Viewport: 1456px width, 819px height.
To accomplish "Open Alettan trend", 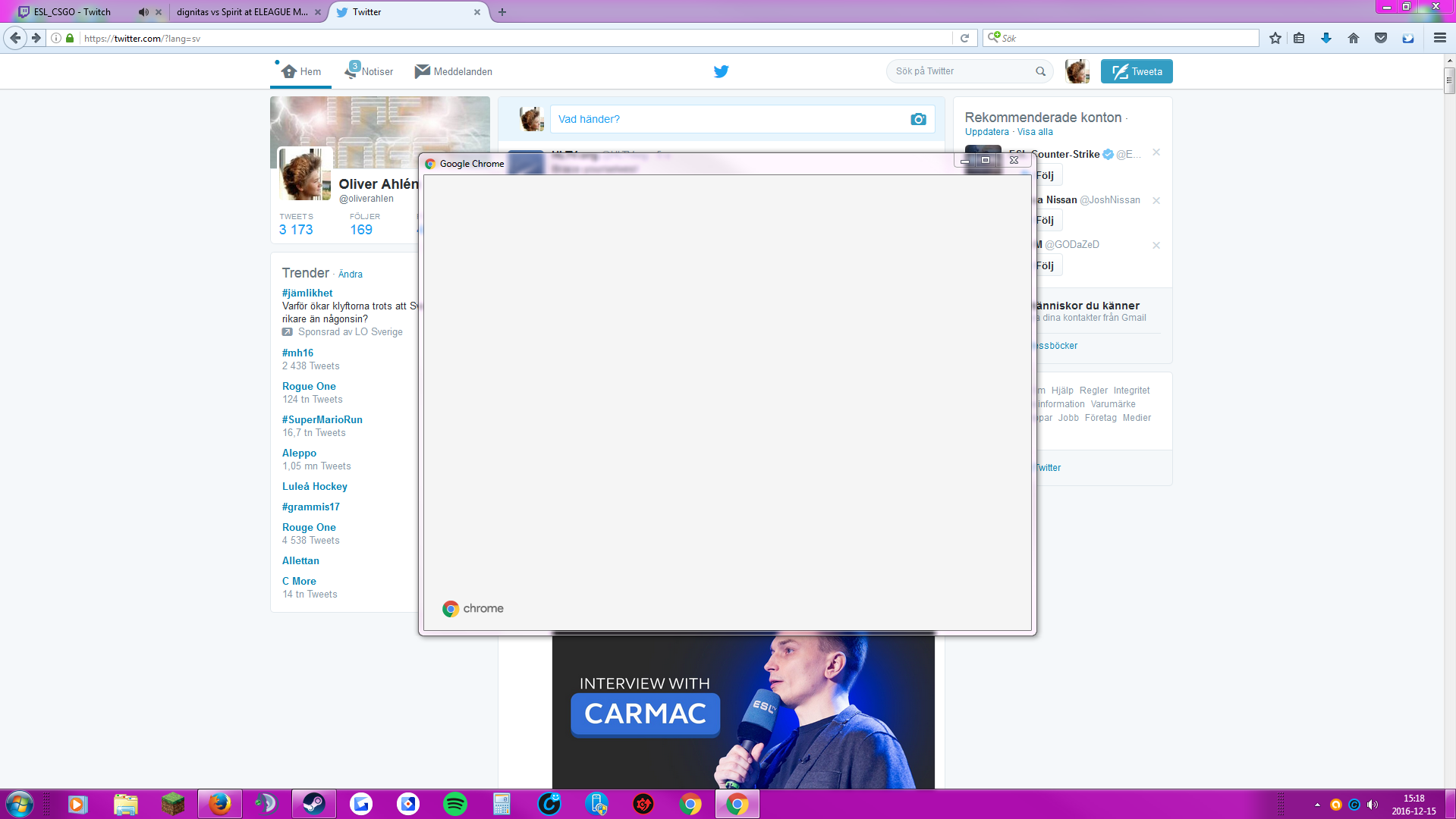I will (300, 560).
